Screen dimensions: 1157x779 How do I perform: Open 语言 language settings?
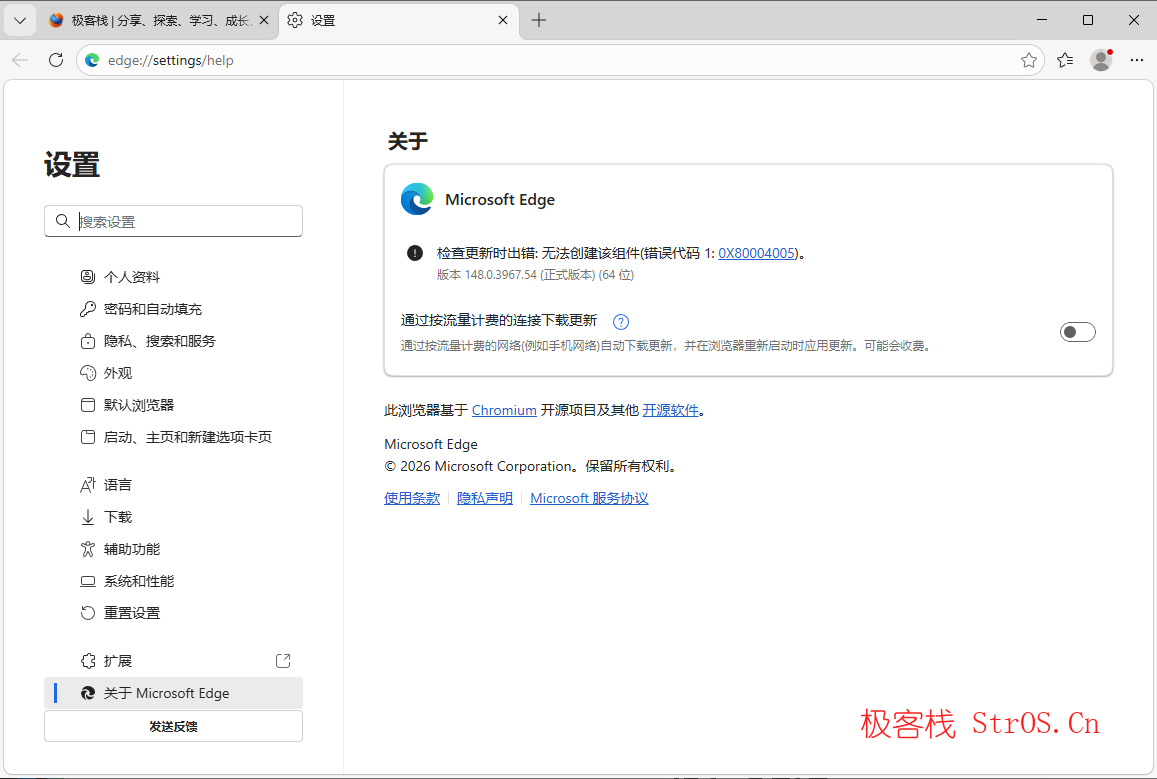[173, 485]
